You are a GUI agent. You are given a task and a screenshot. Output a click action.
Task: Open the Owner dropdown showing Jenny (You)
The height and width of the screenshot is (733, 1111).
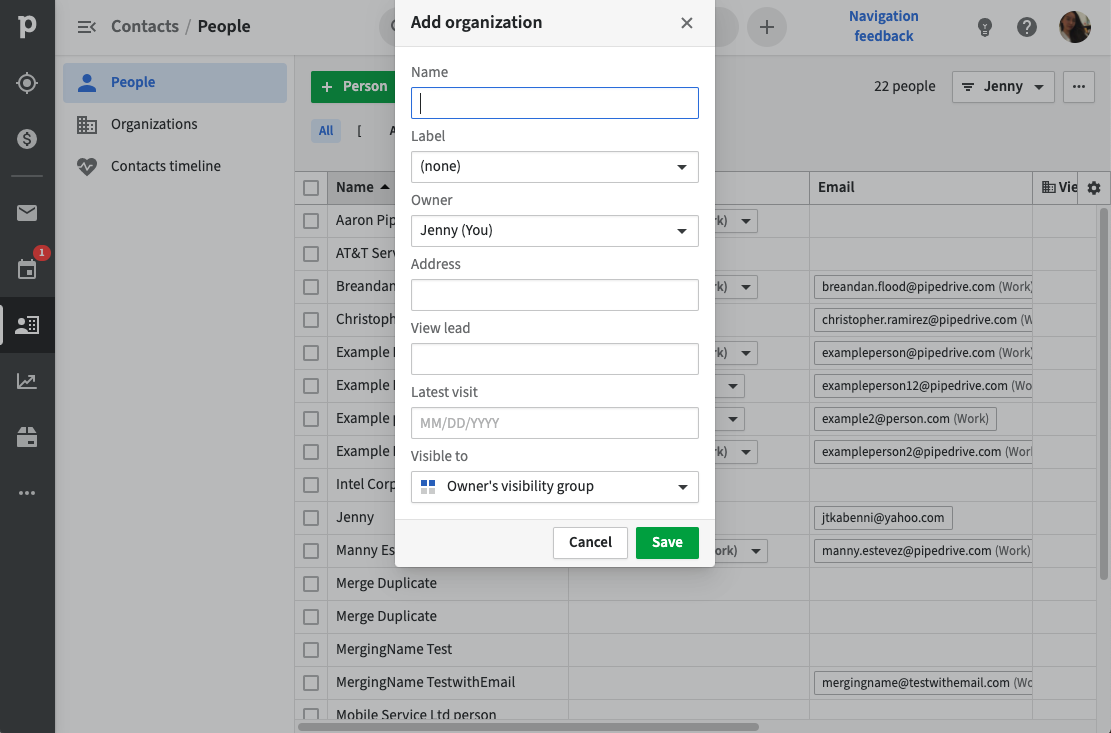(x=554, y=231)
